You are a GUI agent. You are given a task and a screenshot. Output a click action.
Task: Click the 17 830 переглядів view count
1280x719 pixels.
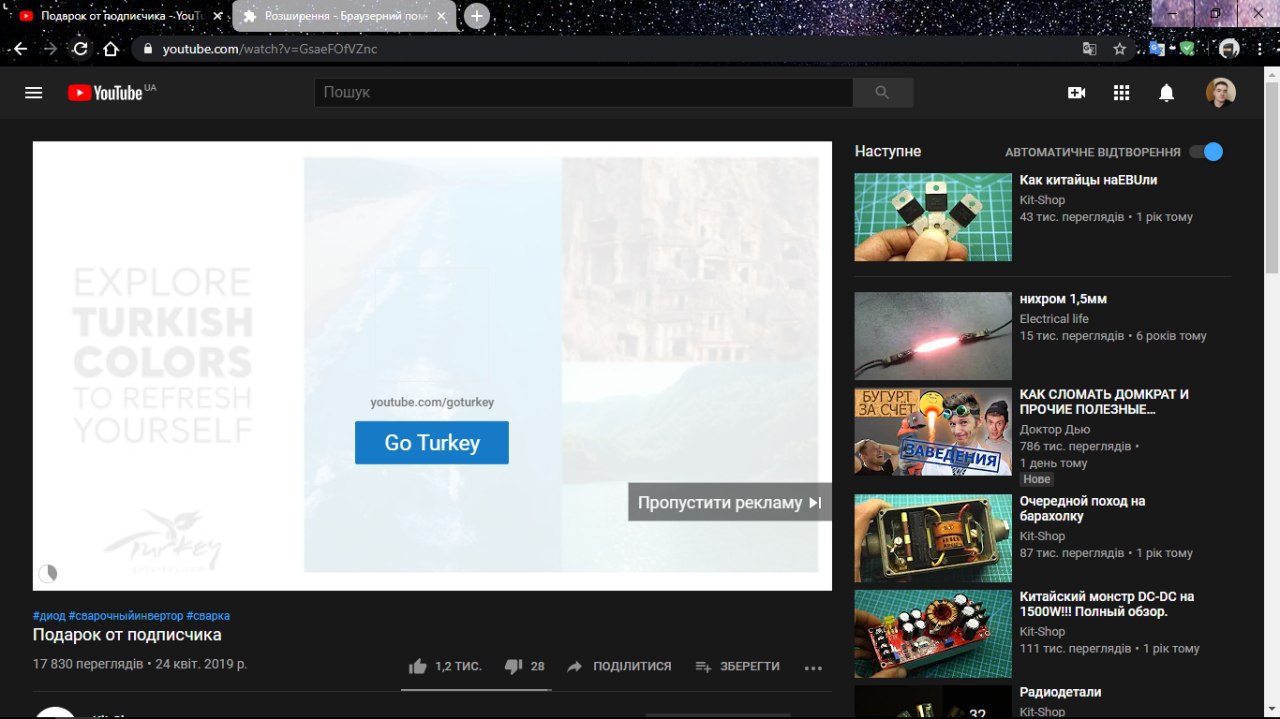[x=88, y=664]
